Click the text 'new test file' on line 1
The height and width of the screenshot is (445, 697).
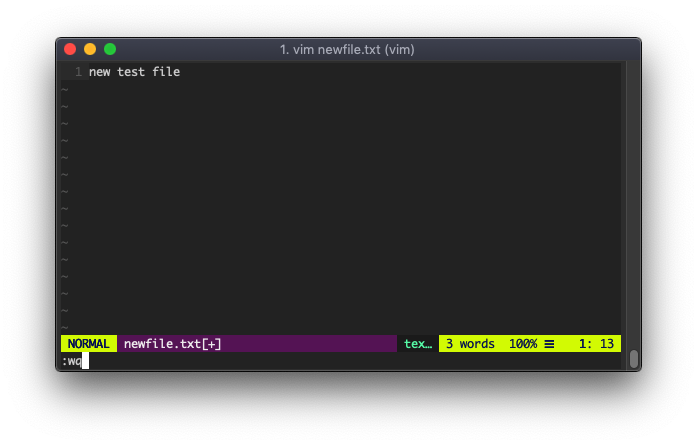[134, 72]
